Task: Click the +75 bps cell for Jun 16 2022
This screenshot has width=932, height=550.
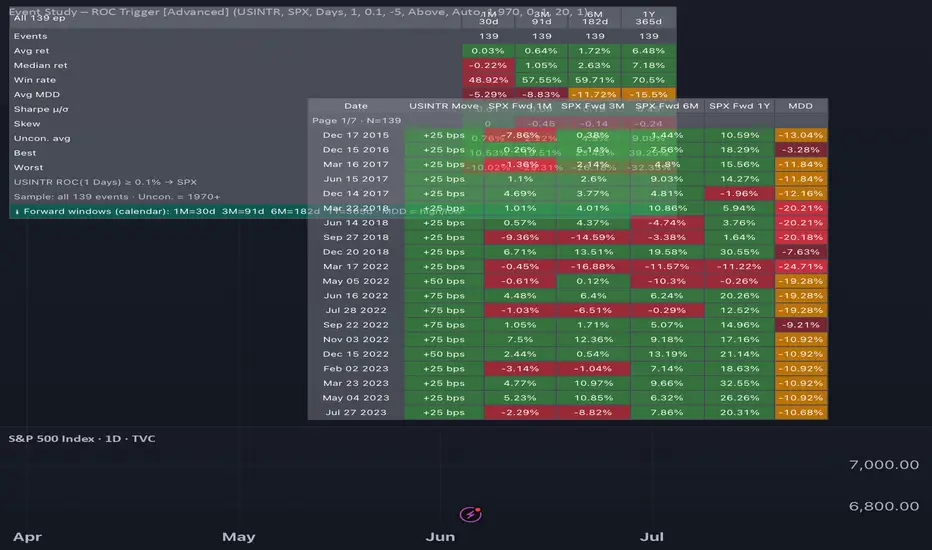Action: click(x=443, y=296)
